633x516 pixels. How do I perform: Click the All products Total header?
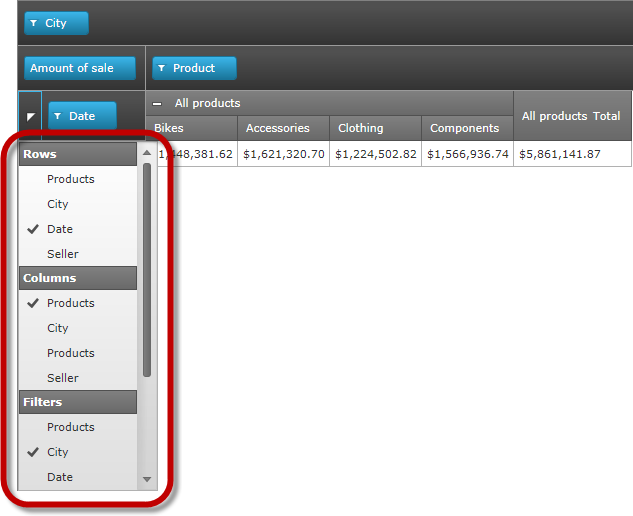click(x=571, y=116)
